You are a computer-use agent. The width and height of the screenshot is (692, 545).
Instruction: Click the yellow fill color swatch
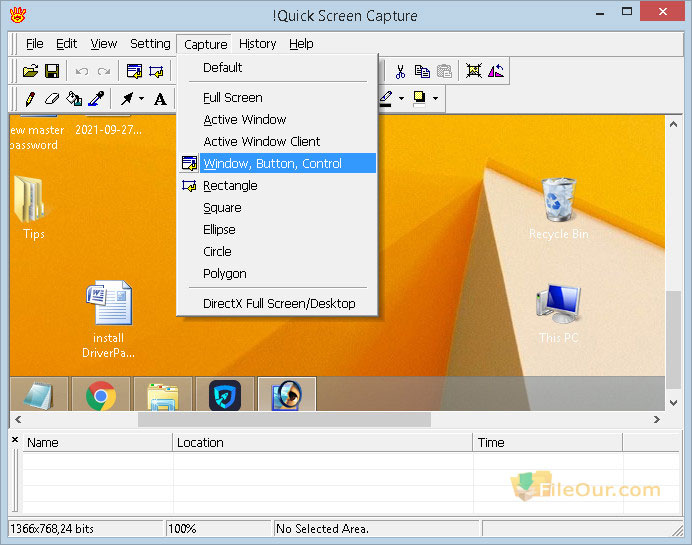tap(419, 98)
